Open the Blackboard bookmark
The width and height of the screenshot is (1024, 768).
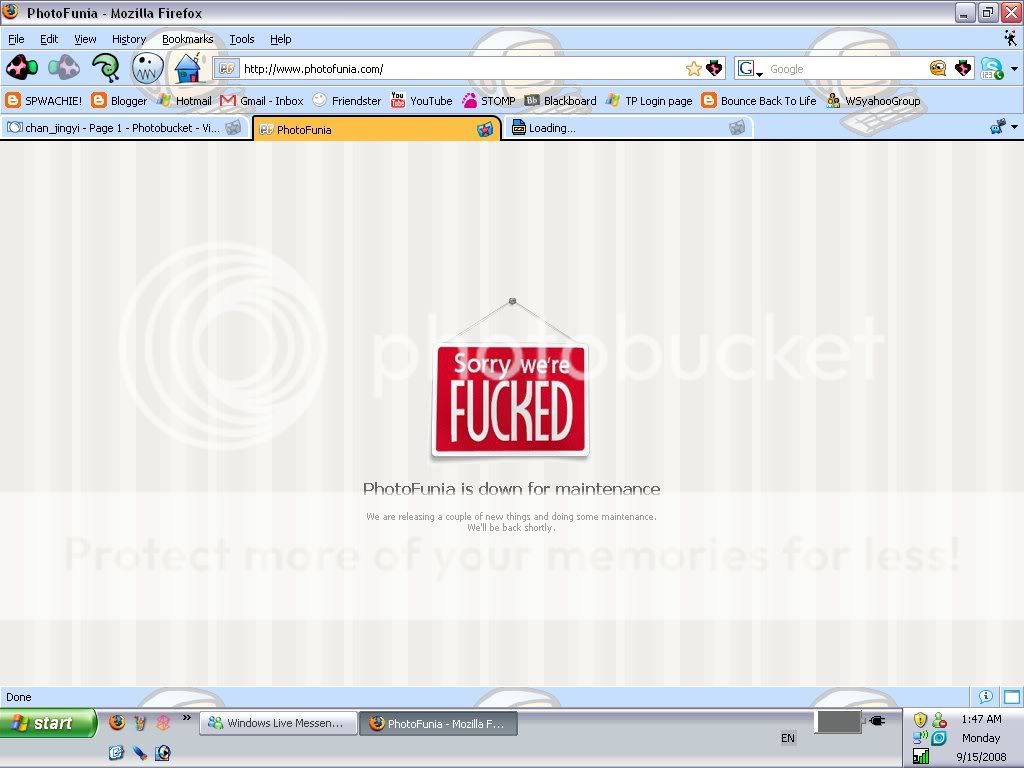click(x=560, y=101)
